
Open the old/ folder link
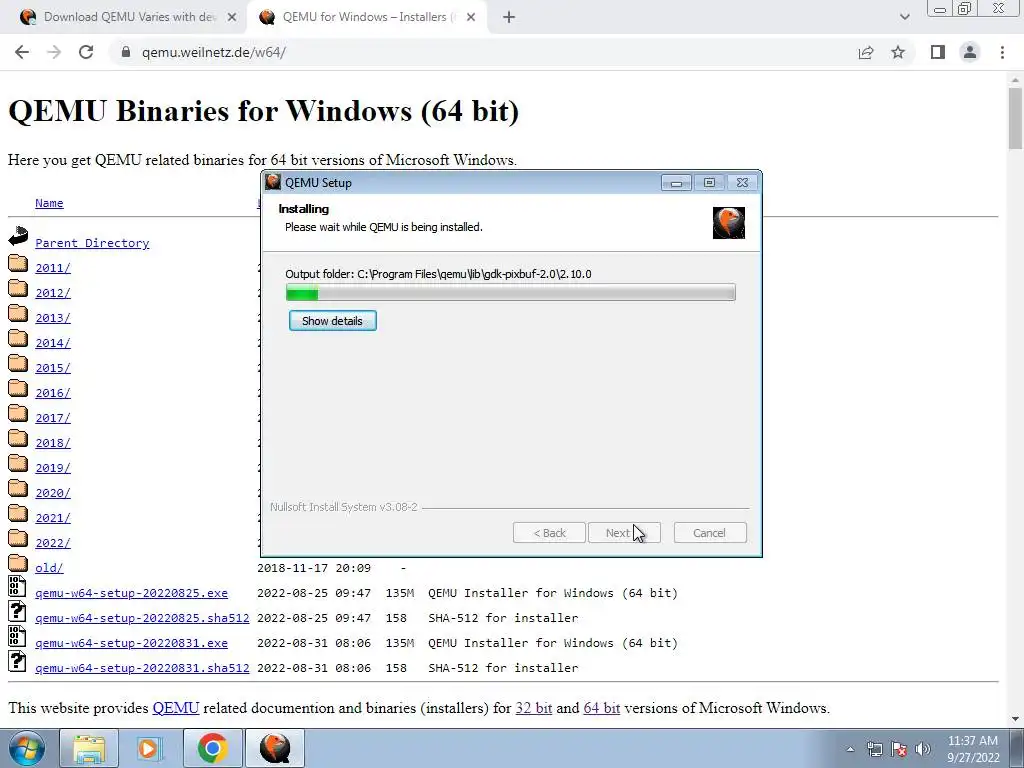(x=49, y=568)
